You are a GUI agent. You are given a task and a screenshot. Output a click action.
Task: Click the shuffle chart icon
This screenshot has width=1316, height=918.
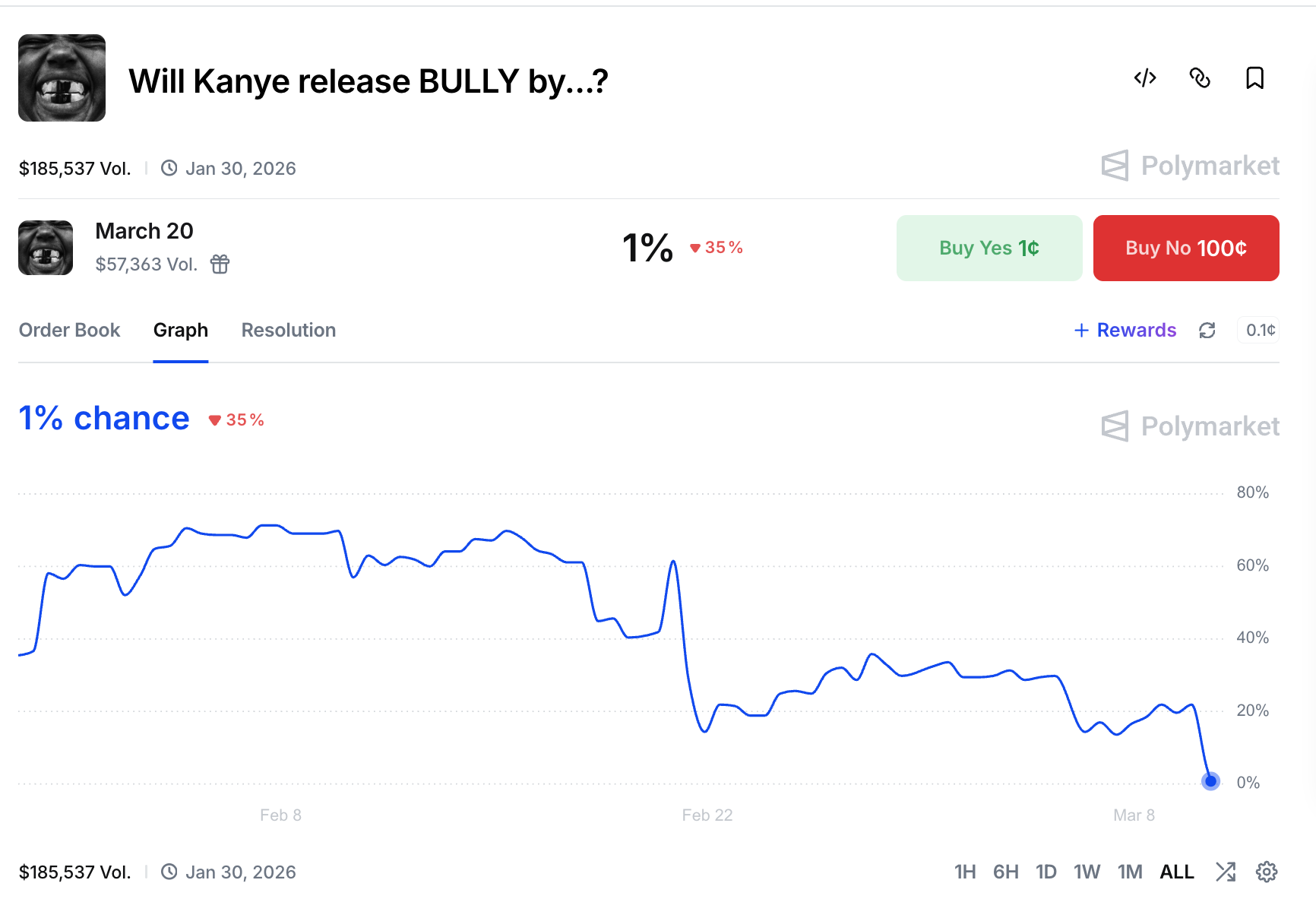[x=1226, y=872]
